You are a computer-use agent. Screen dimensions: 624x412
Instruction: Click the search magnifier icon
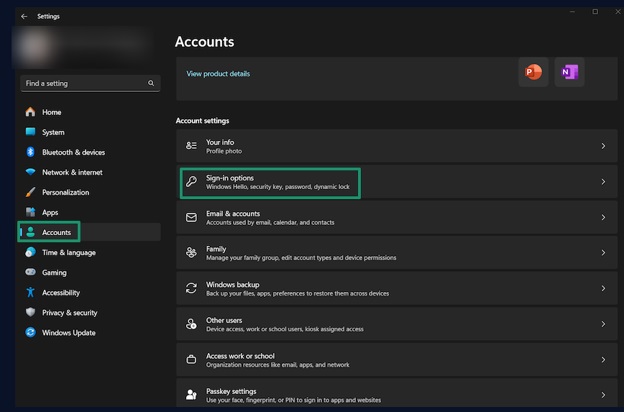[151, 83]
